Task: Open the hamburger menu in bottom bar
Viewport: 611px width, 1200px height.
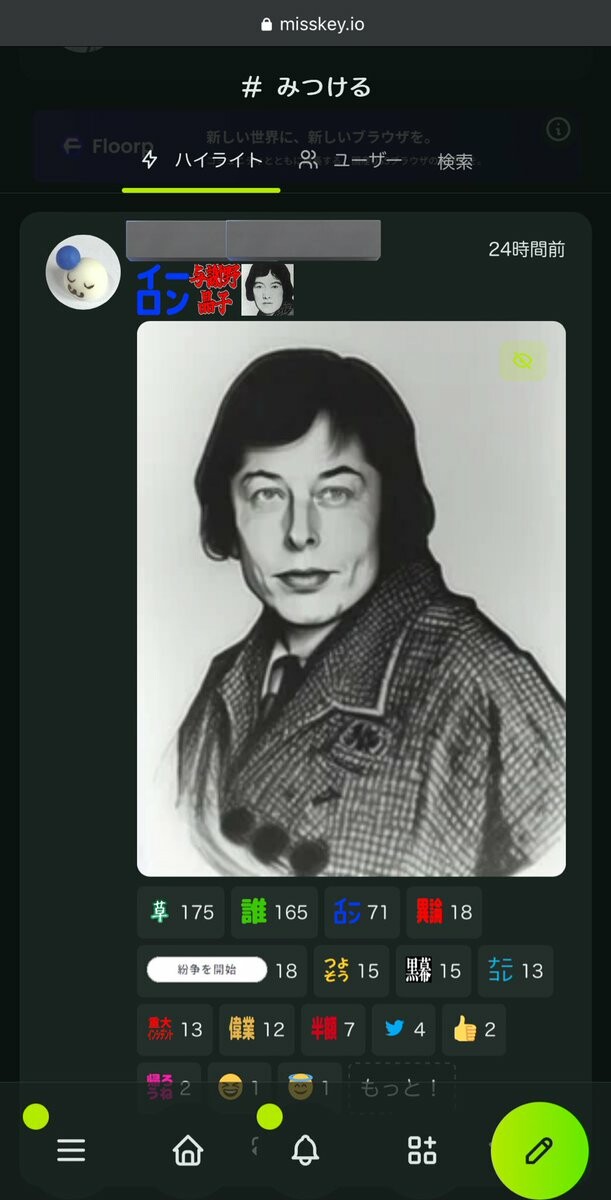Action: pyautogui.click(x=71, y=1150)
